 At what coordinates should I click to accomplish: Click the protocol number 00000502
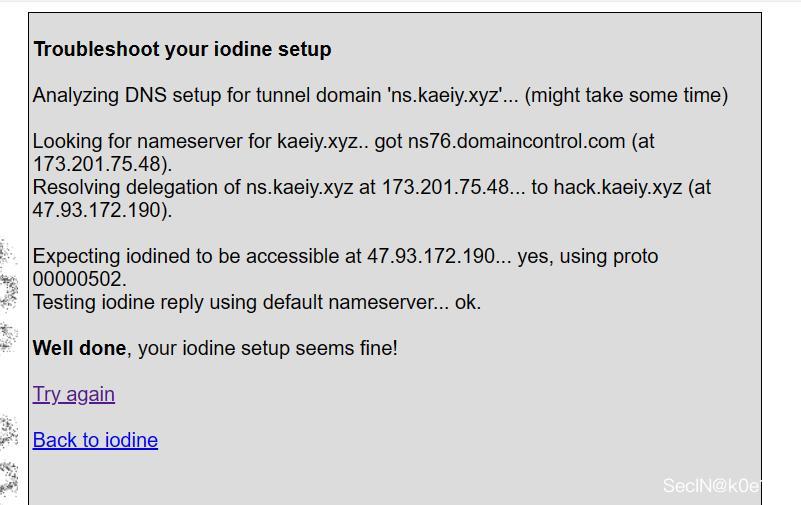pos(79,279)
